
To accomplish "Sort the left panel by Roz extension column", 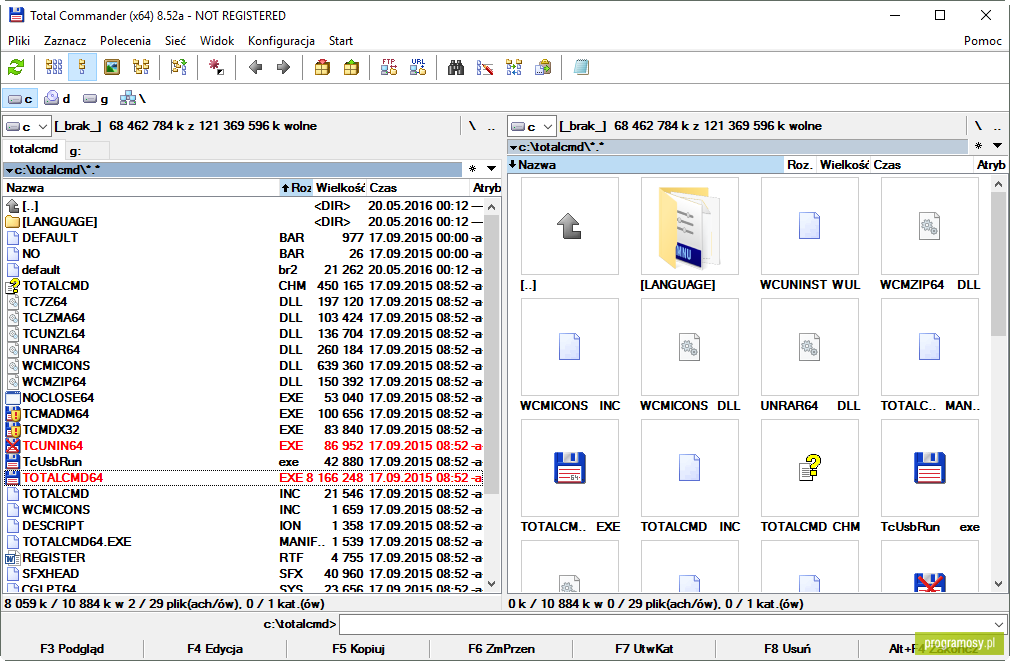I will (x=296, y=188).
